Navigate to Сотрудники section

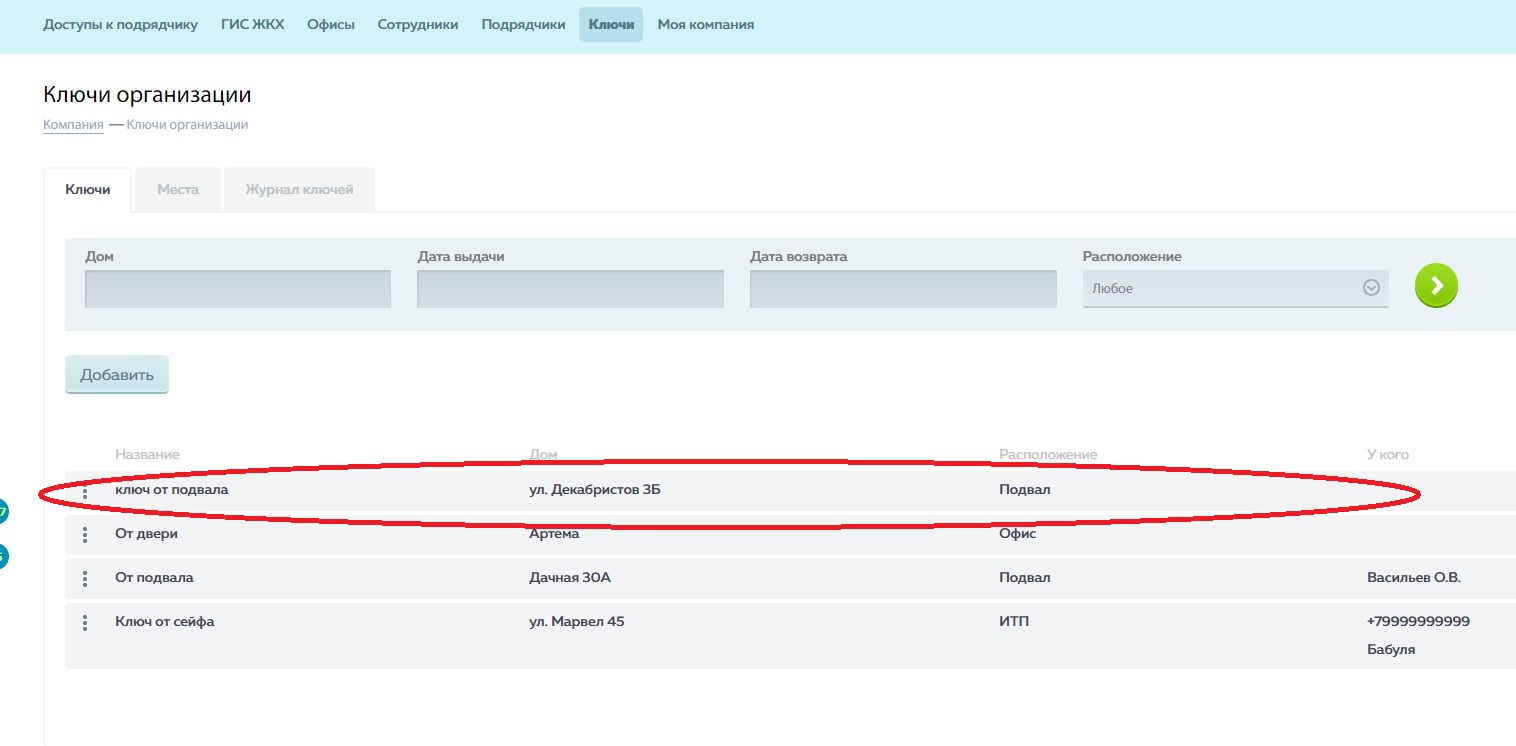pos(418,25)
